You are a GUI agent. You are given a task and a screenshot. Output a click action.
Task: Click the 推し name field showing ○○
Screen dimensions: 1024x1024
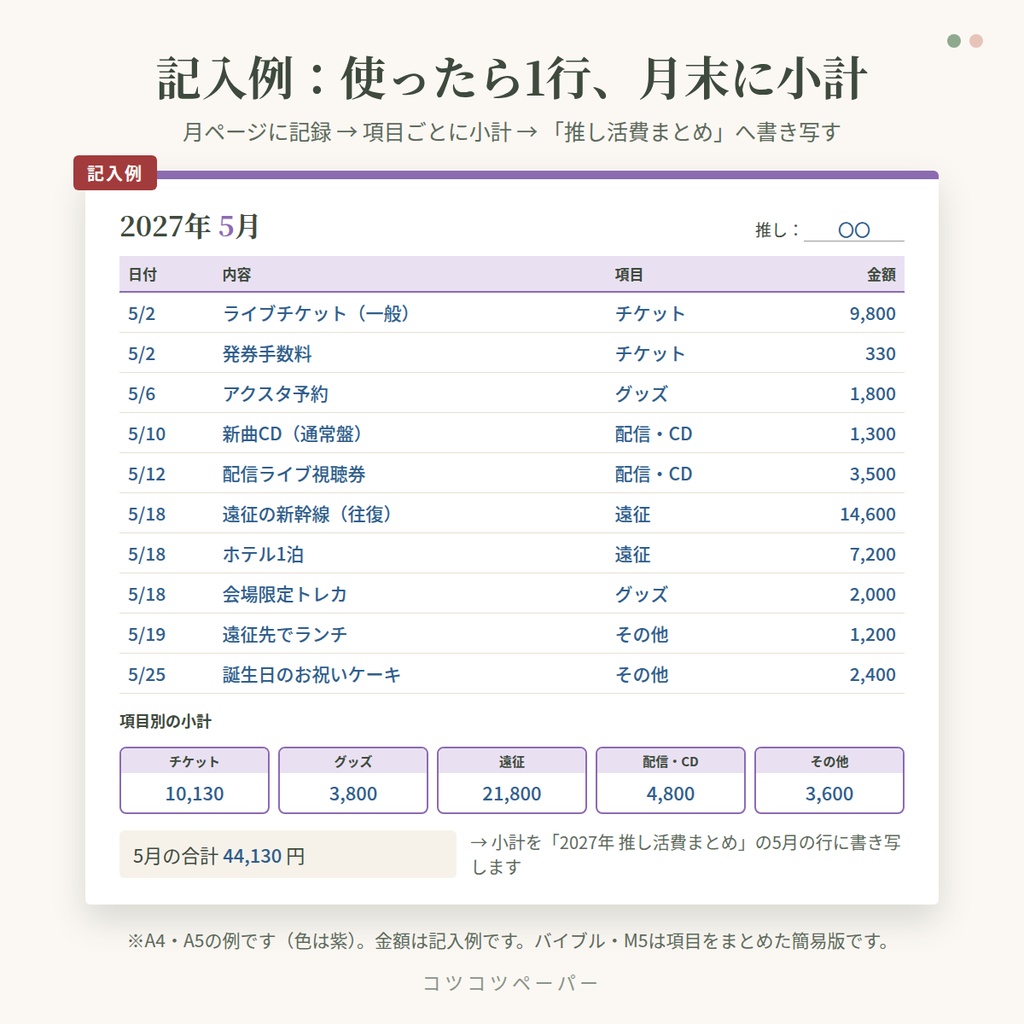(x=854, y=231)
